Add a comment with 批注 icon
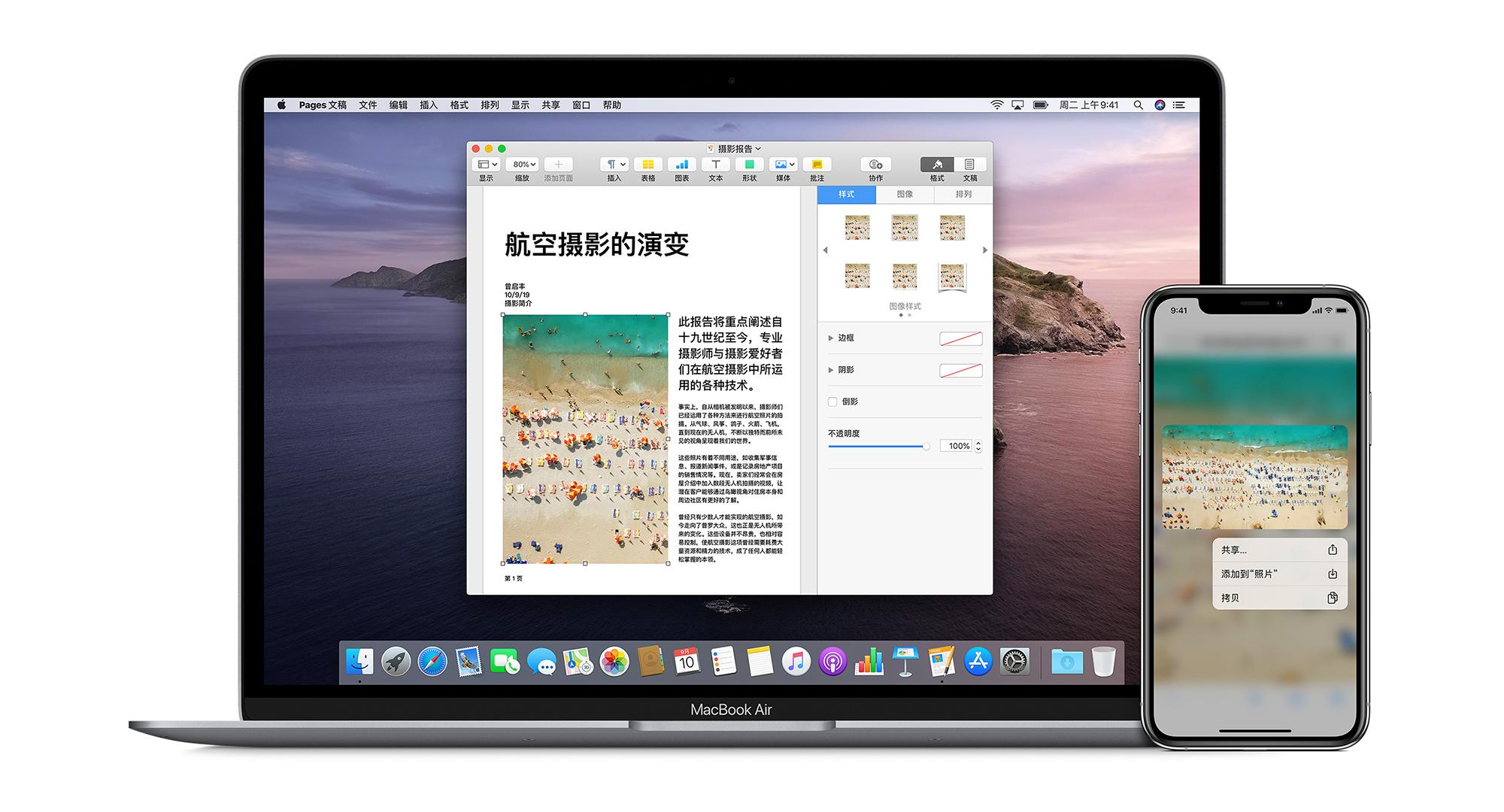 (817, 165)
